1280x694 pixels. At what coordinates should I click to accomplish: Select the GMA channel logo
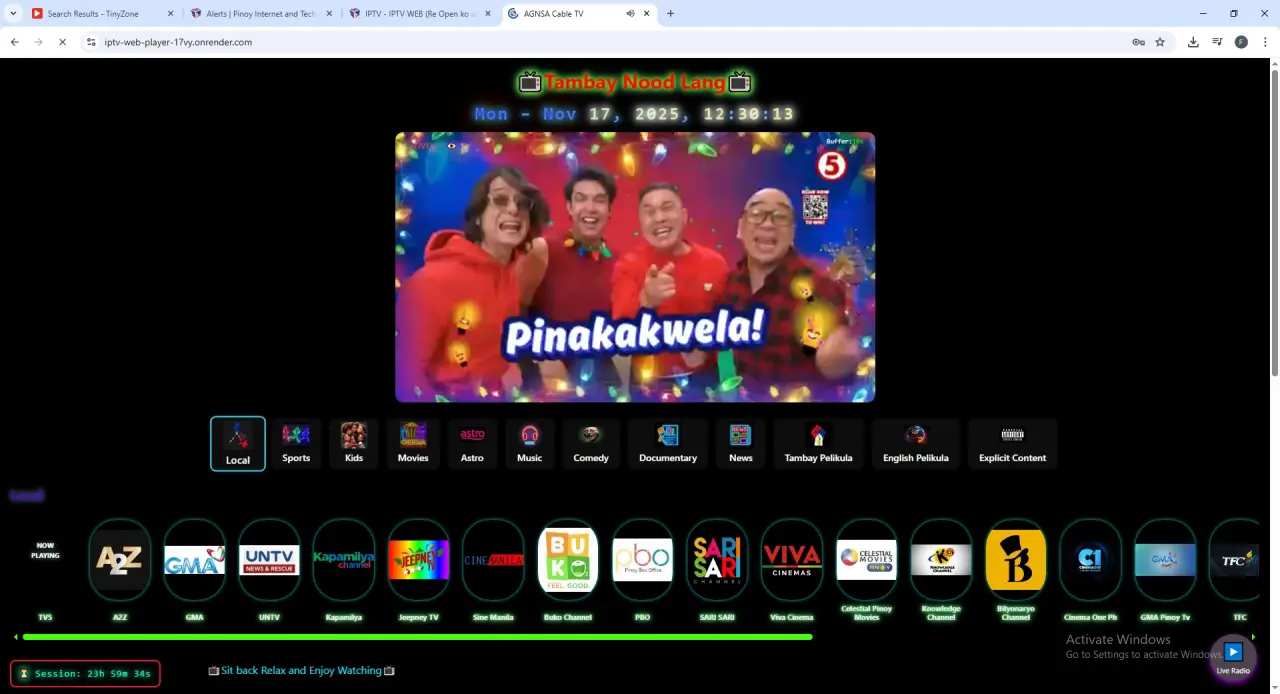click(194, 559)
